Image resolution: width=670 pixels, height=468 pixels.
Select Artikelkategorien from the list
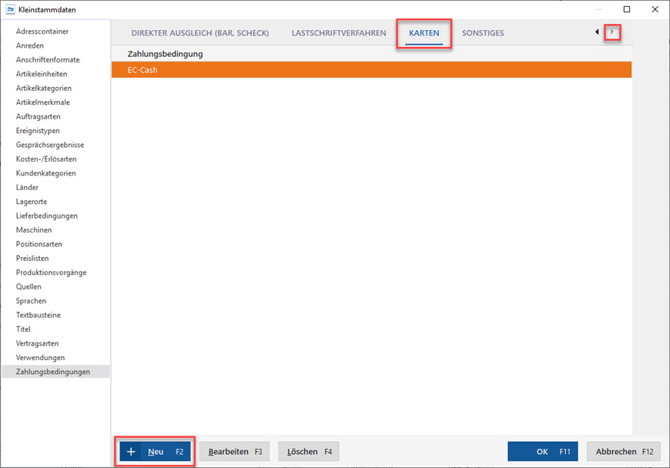(44, 88)
